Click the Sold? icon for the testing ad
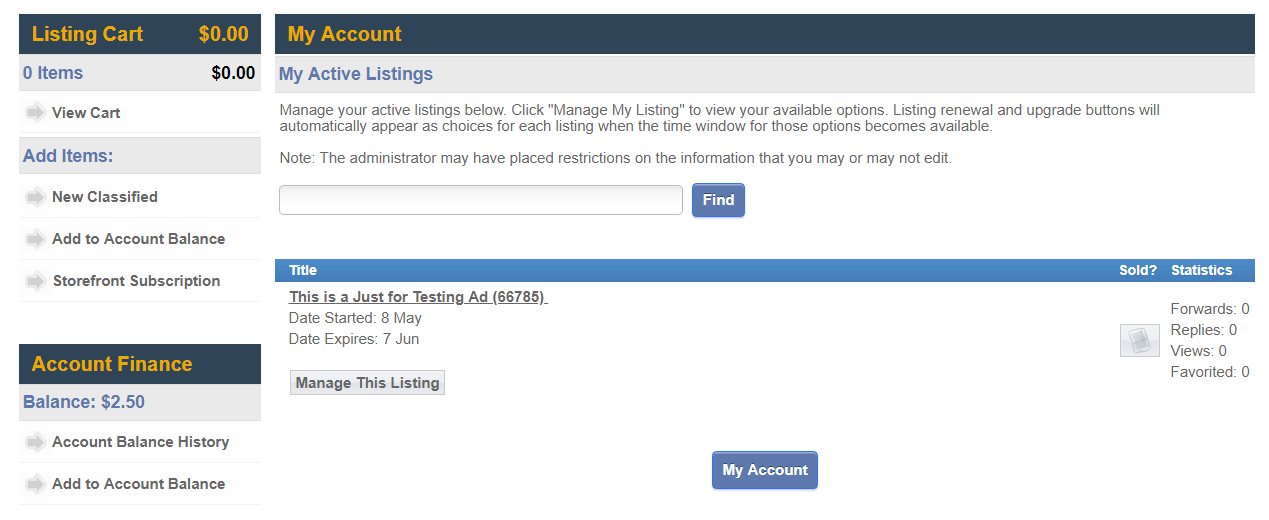This screenshot has width=1269, height=520. pyautogui.click(x=1139, y=340)
